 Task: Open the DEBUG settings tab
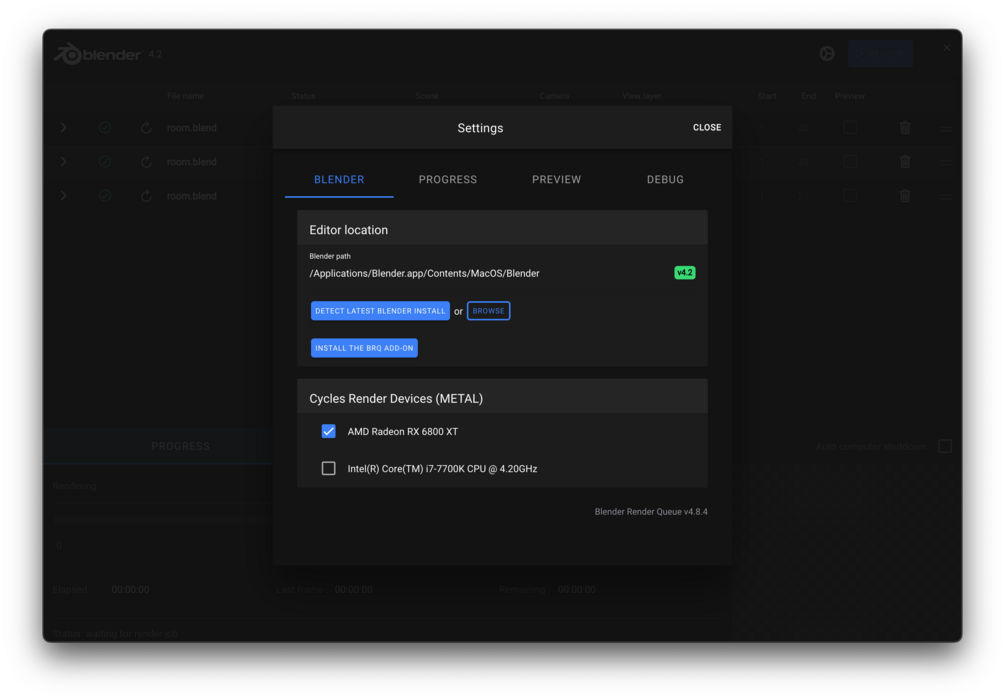coord(665,179)
